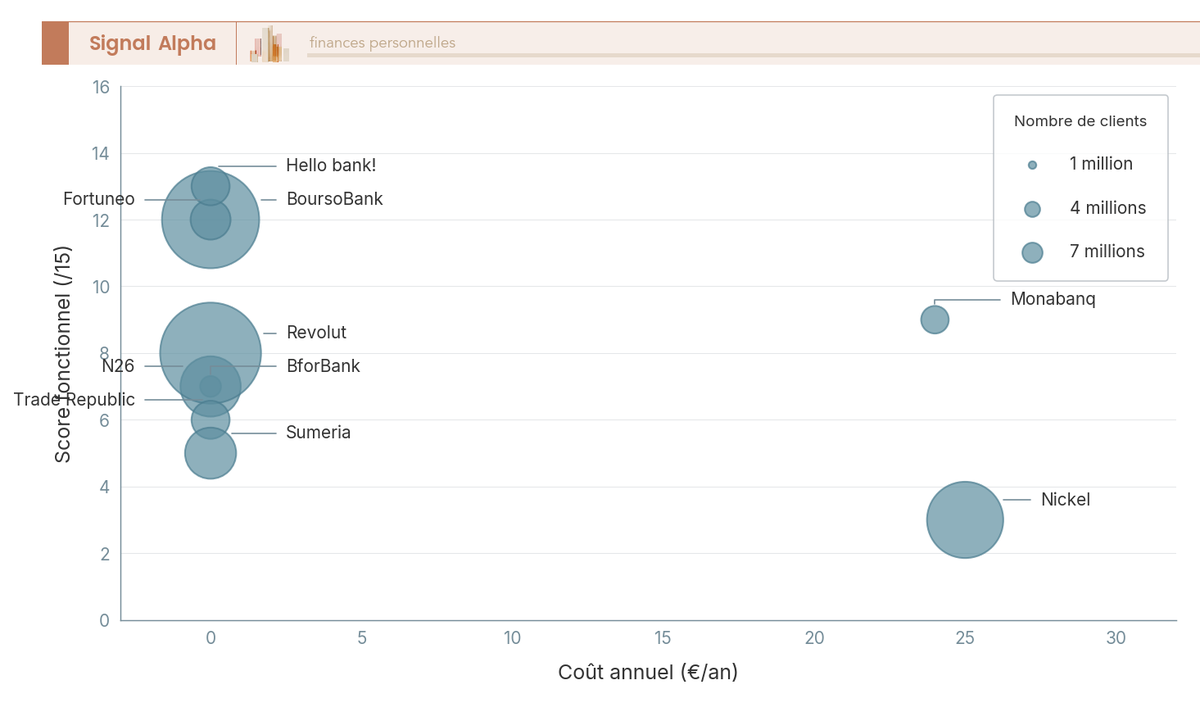Click the BforBank label text
This screenshot has width=1200, height=721.
(322, 366)
